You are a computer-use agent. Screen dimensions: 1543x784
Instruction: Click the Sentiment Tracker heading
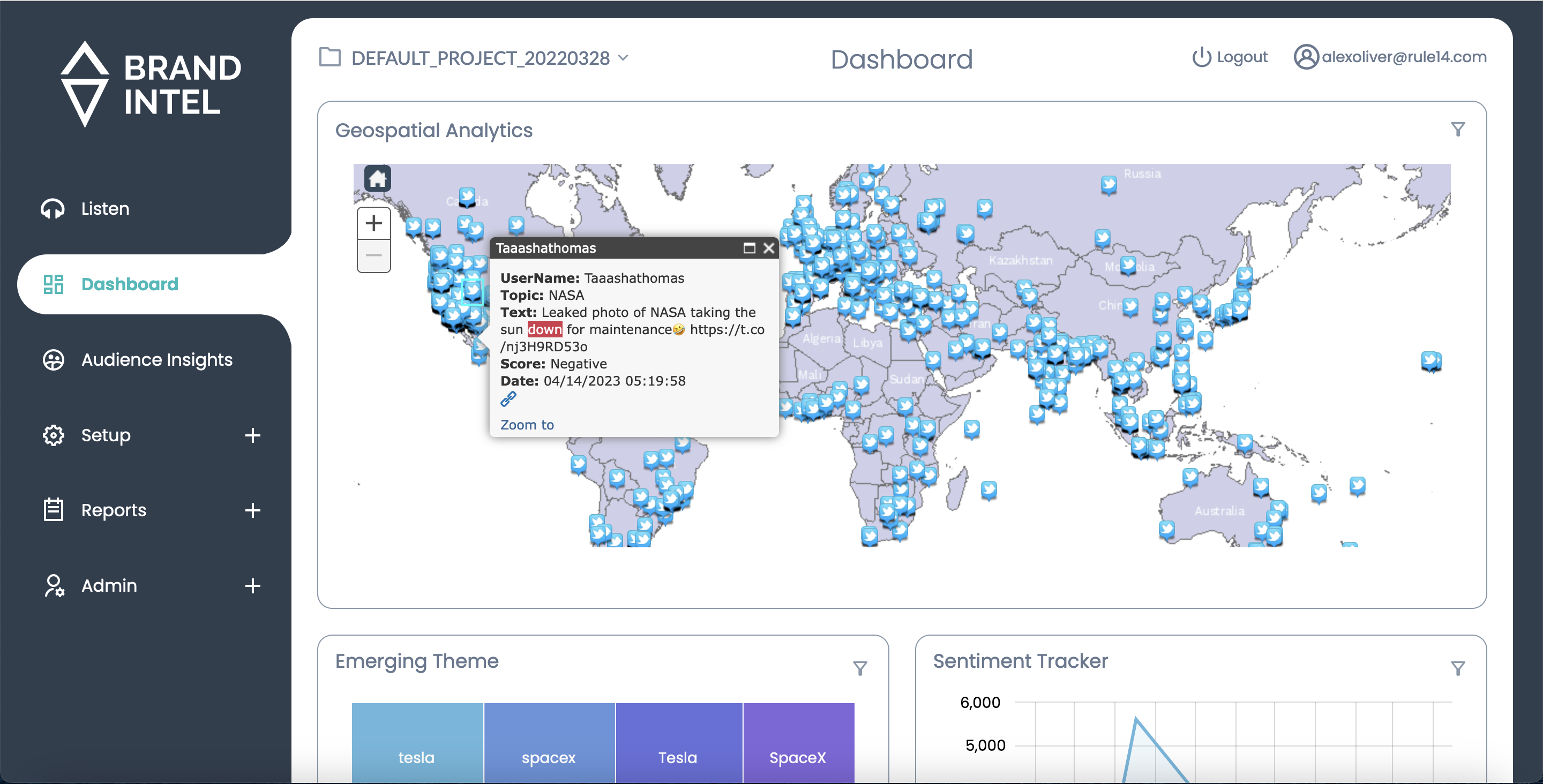click(1020, 661)
